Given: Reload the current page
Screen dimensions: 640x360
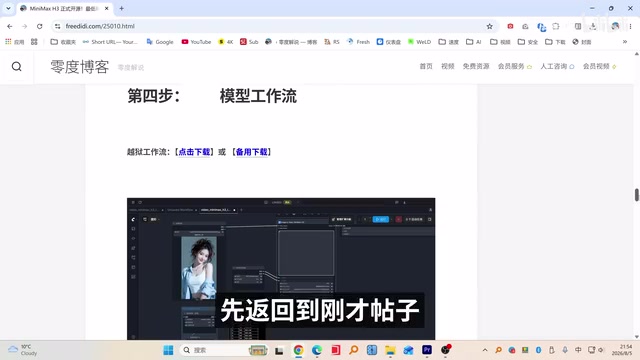Looking at the screenshot, I should tap(40, 26).
